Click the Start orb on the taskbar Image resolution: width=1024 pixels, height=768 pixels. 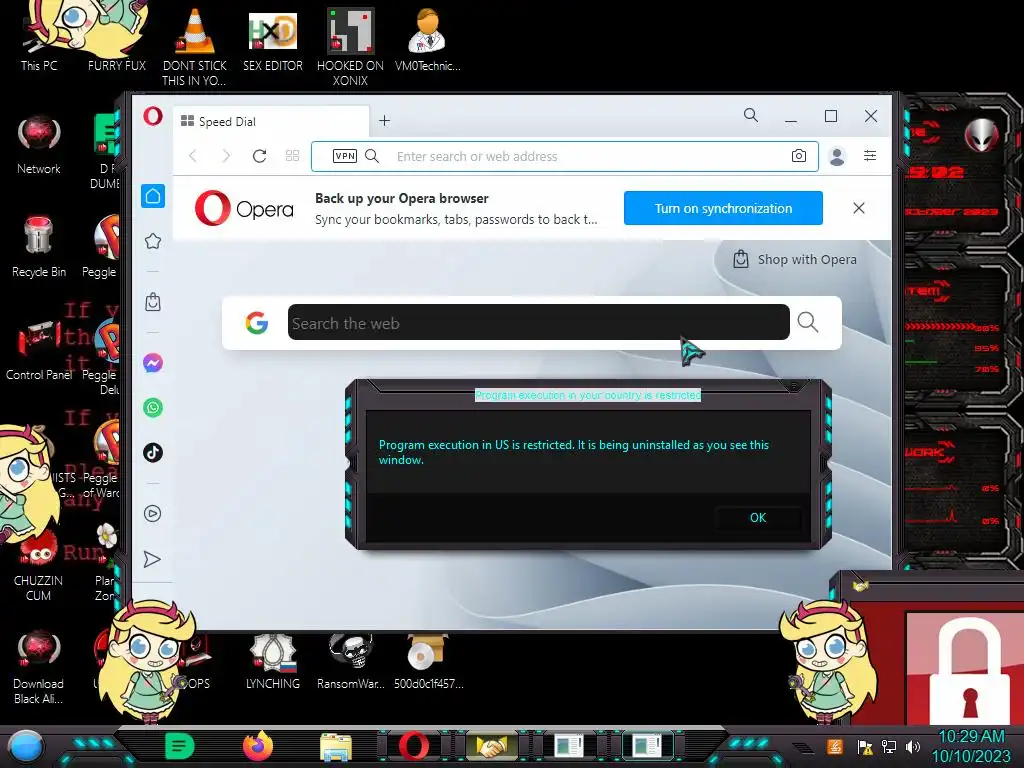tap(25, 746)
